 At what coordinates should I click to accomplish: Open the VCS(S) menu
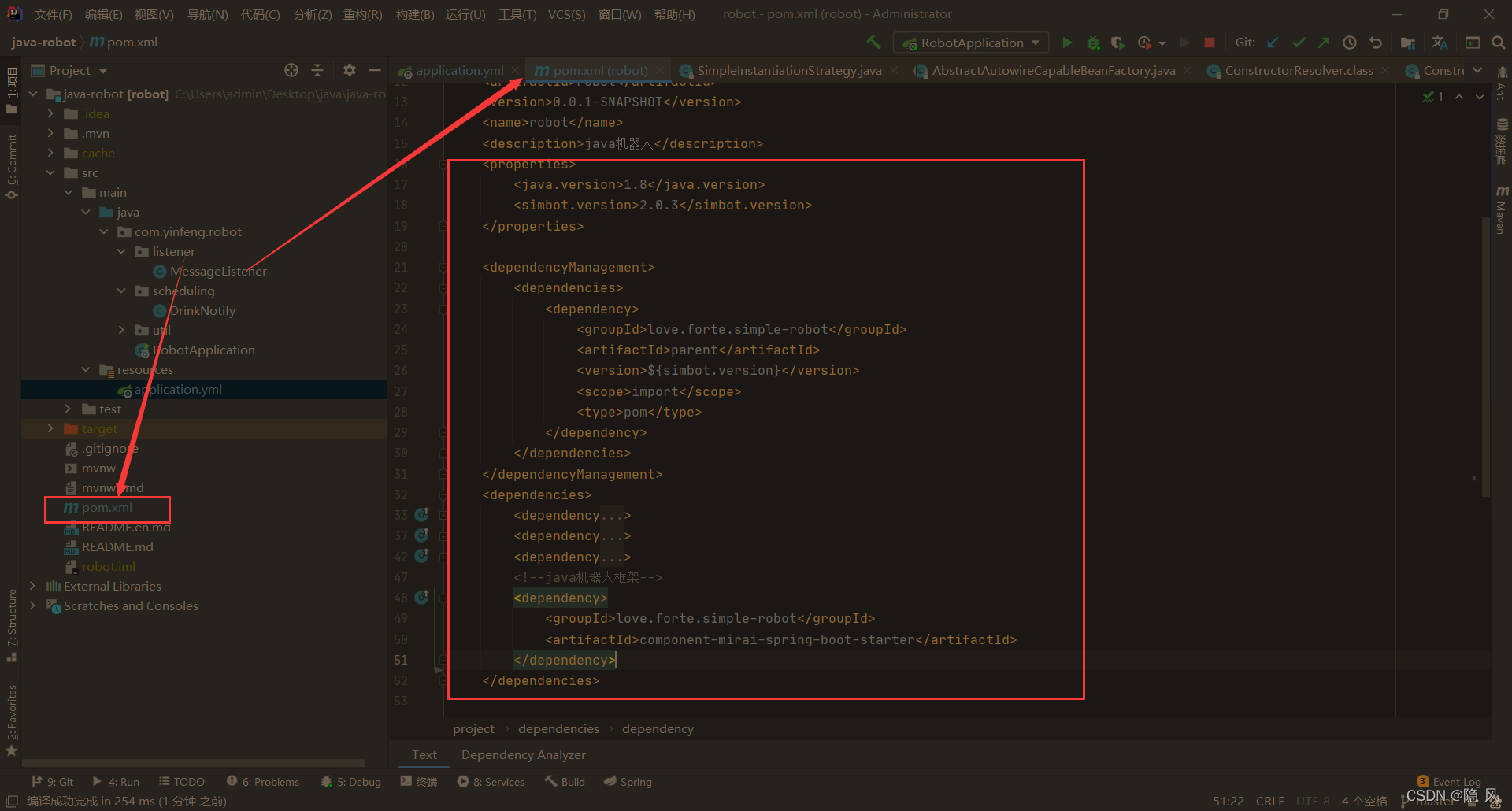[x=566, y=14]
